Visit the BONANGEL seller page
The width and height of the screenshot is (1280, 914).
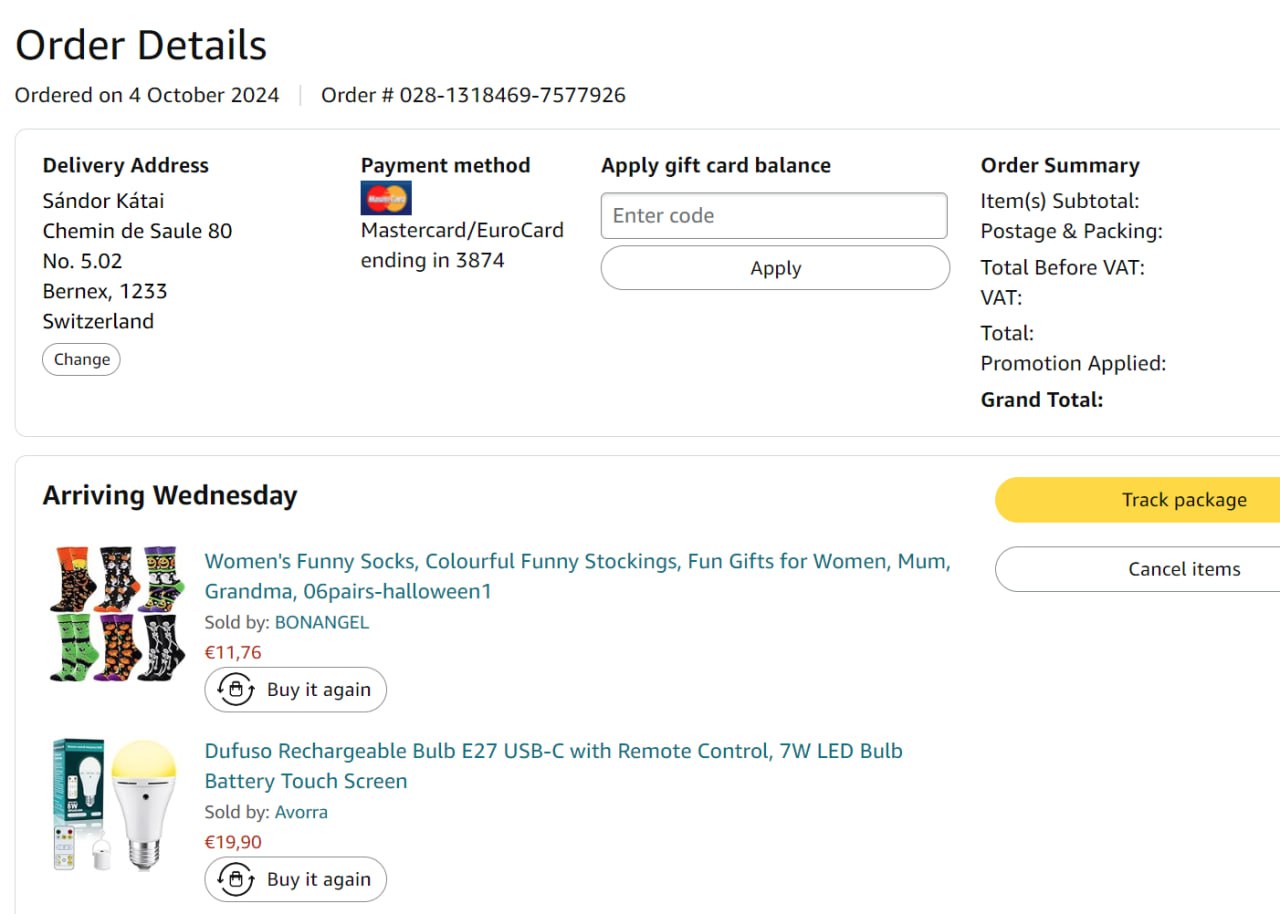point(321,622)
